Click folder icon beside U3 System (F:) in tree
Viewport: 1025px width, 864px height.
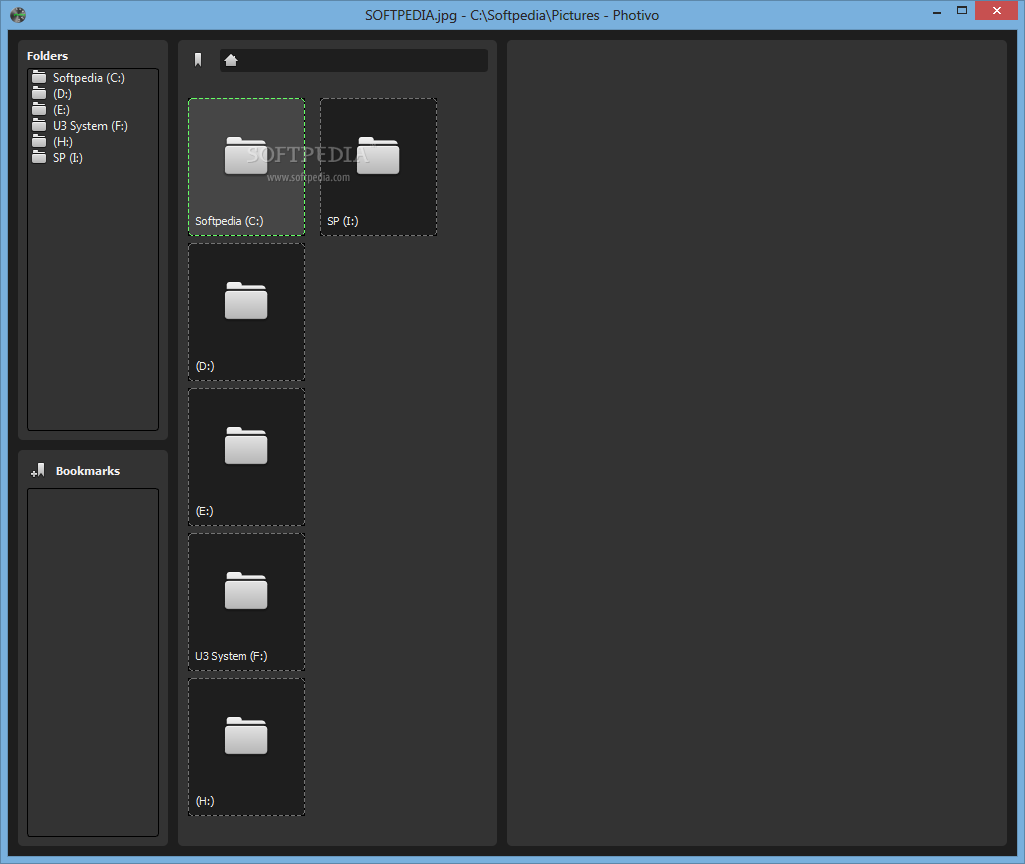pos(39,125)
